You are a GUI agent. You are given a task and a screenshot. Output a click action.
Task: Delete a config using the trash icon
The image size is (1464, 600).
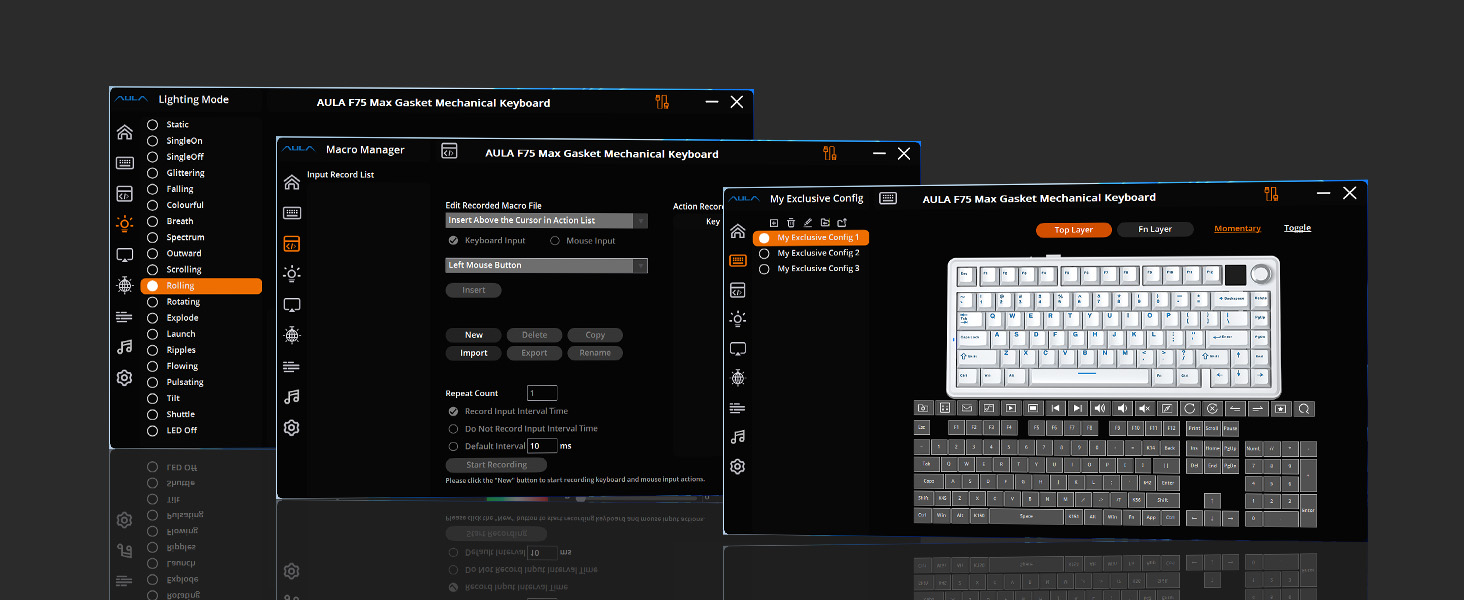click(790, 221)
